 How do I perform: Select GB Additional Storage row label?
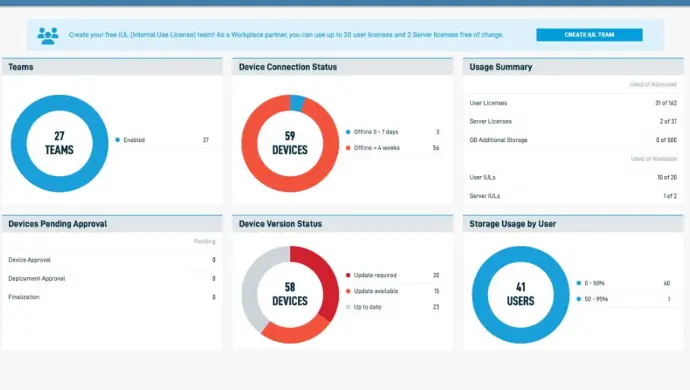coord(498,140)
